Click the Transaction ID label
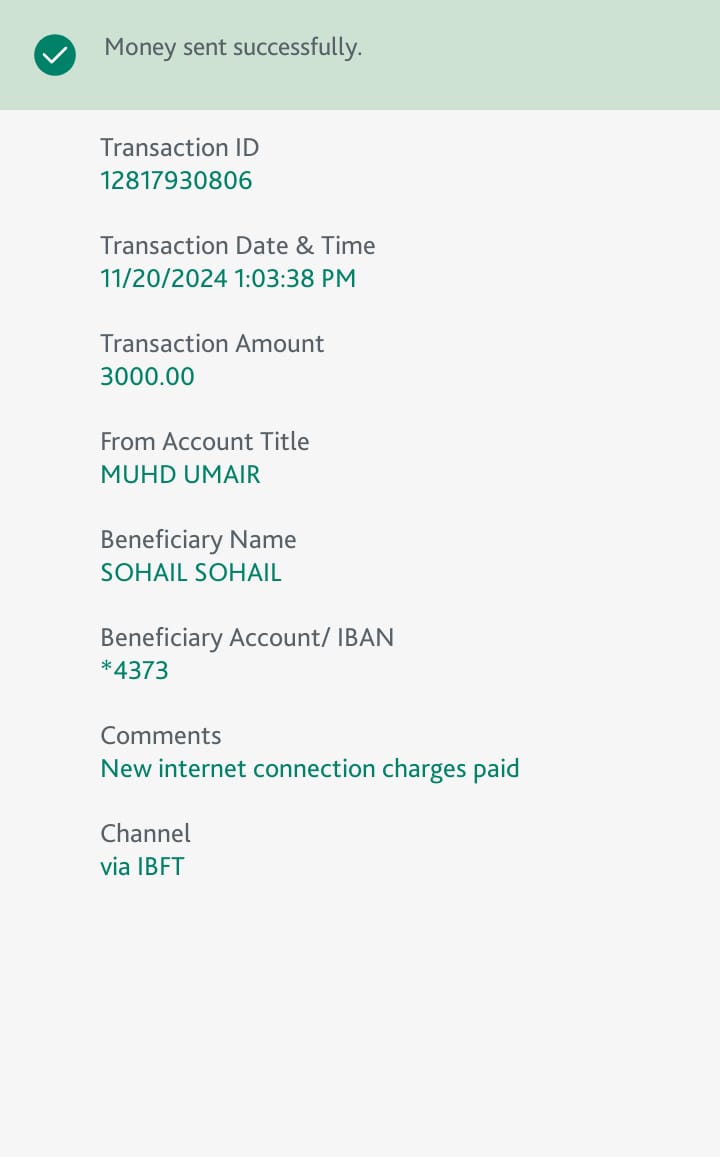The height and width of the screenshot is (1157, 720). pyautogui.click(x=179, y=148)
